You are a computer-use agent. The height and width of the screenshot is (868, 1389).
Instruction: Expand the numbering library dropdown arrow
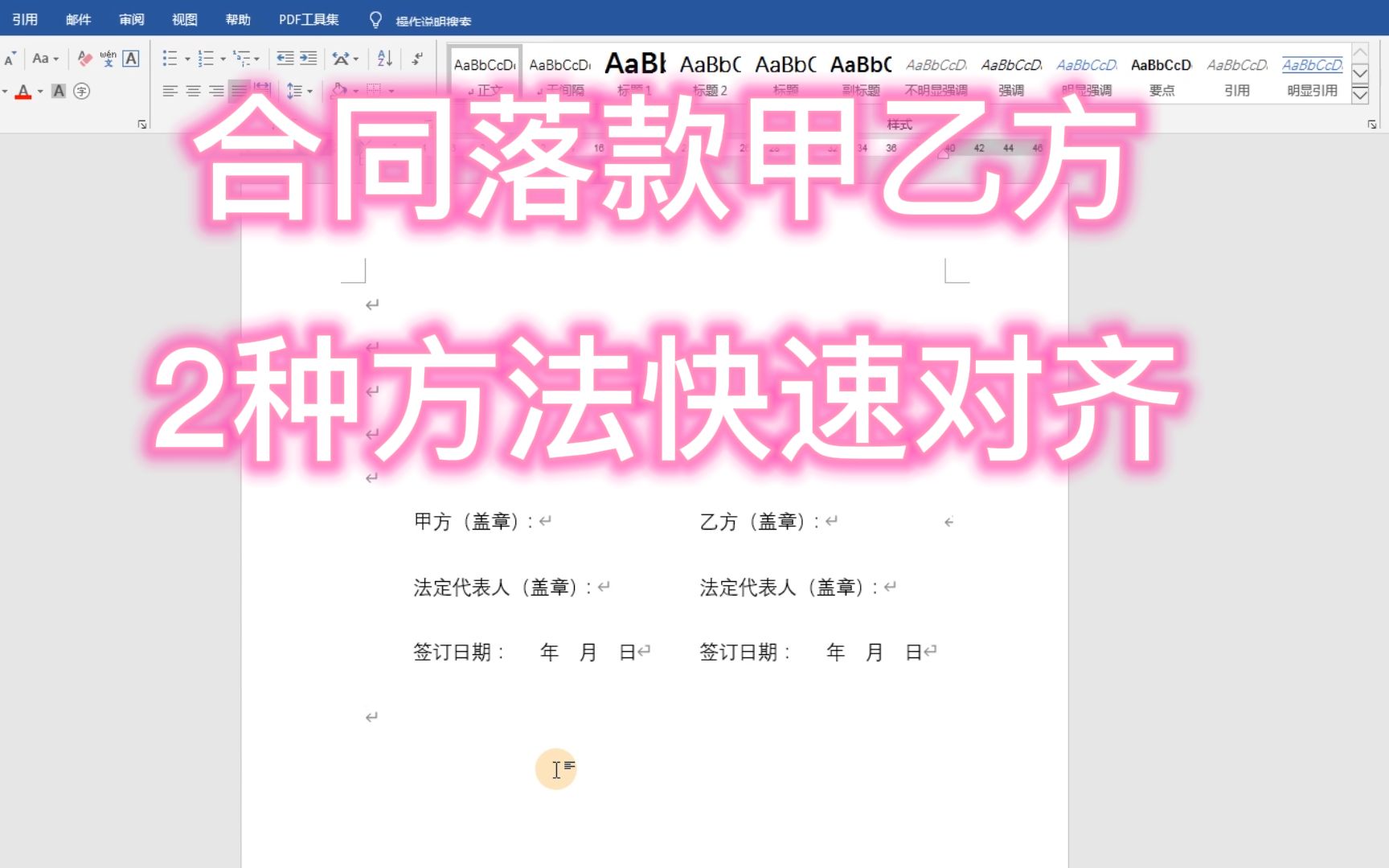coord(223,59)
